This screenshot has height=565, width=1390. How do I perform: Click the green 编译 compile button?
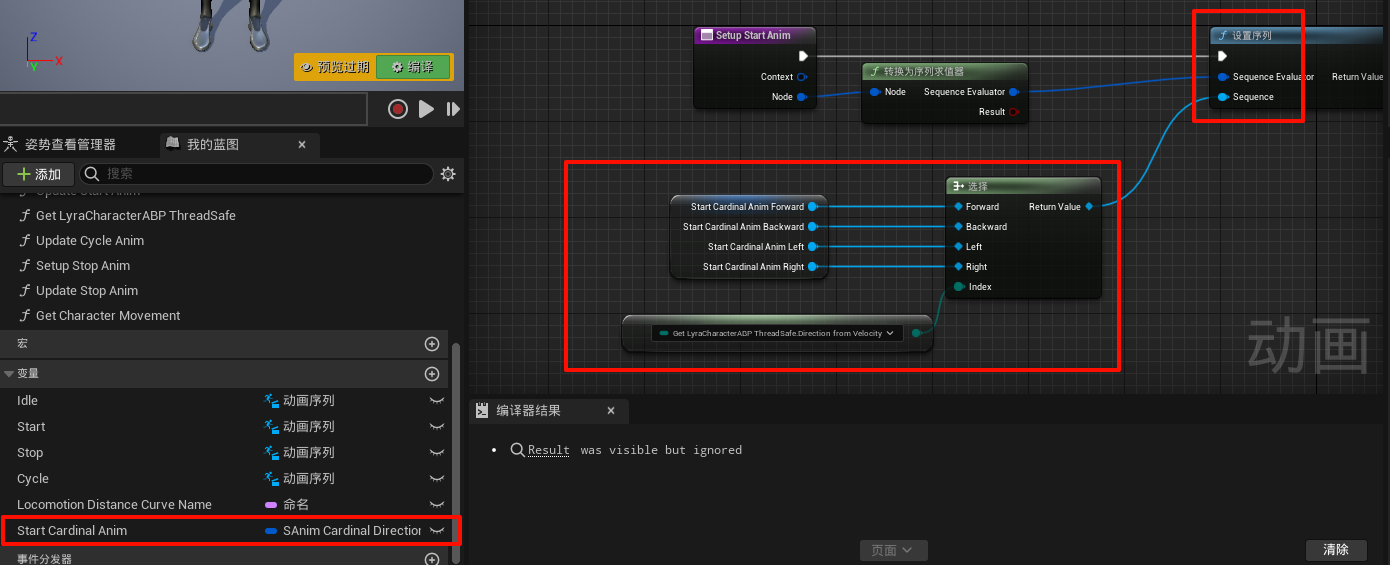tap(413, 67)
